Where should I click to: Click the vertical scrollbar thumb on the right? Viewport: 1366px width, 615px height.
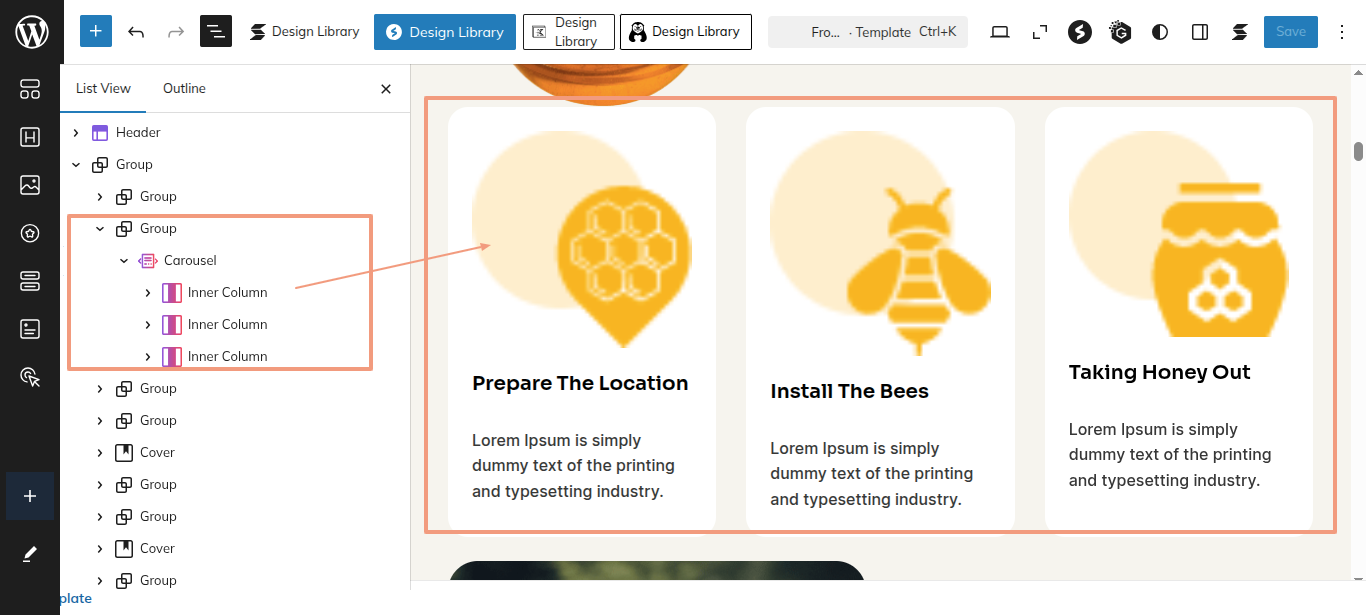(x=1358, y=151)
